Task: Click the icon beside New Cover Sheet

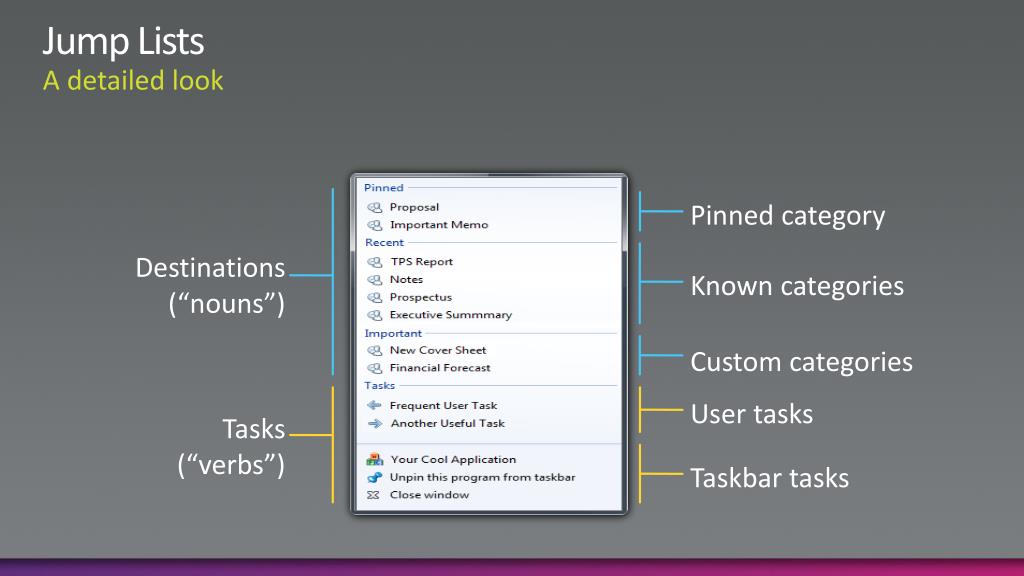Action: pos(374,351)
